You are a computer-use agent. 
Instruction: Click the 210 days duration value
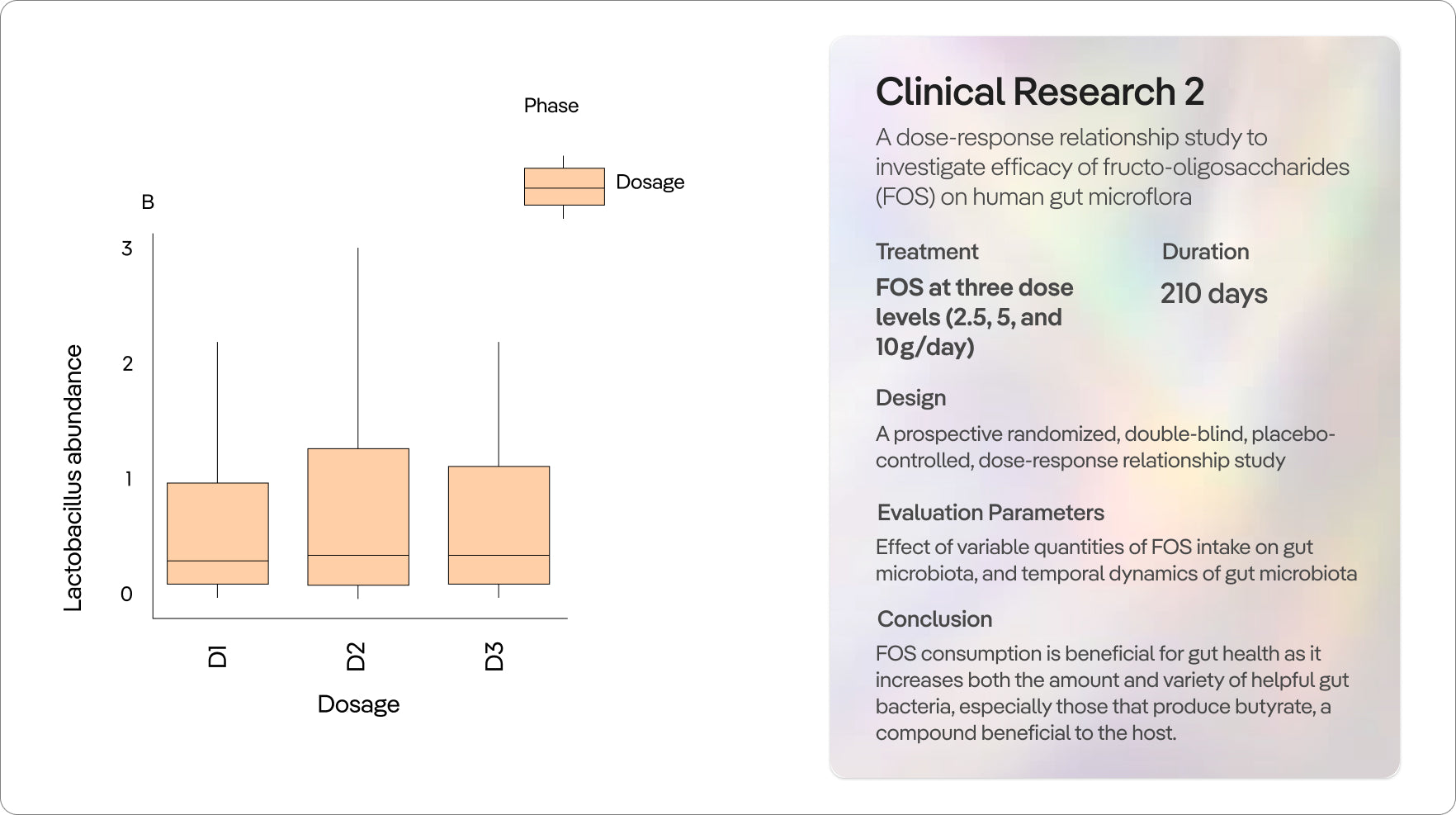pyautogui.click(x=1213, y=294)
